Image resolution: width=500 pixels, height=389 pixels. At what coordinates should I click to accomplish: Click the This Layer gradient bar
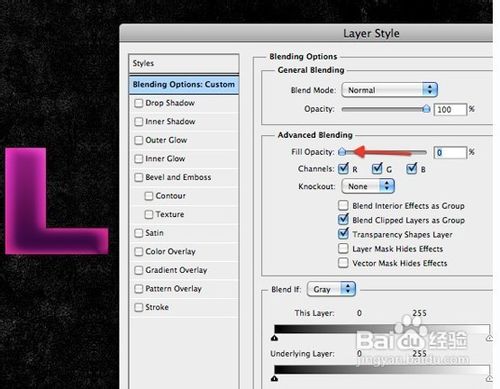pos(382,329)
